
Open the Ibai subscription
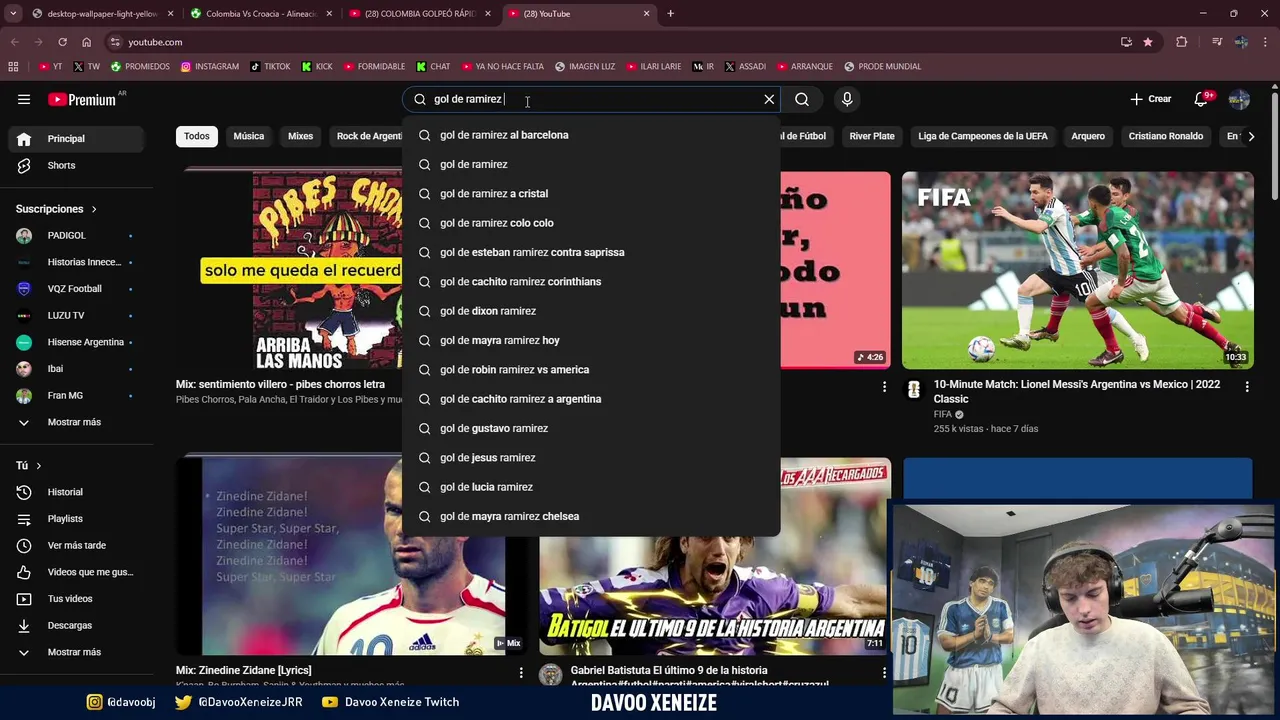(x=76, y=368)
